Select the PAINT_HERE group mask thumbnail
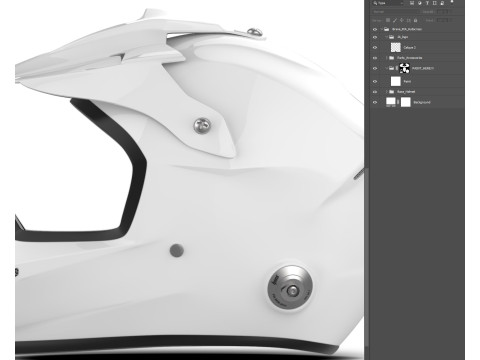This screenshot has height=360, width=480. coord(404,68)
